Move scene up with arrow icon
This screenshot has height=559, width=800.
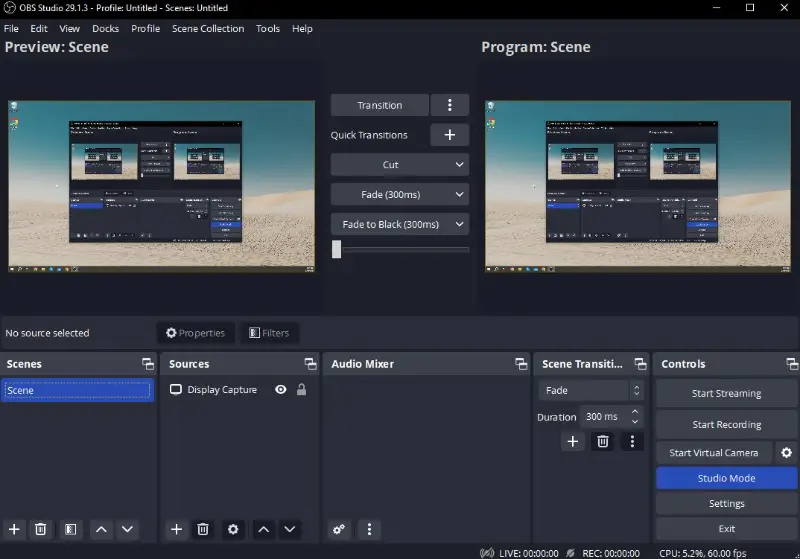(x=101, y=529)
